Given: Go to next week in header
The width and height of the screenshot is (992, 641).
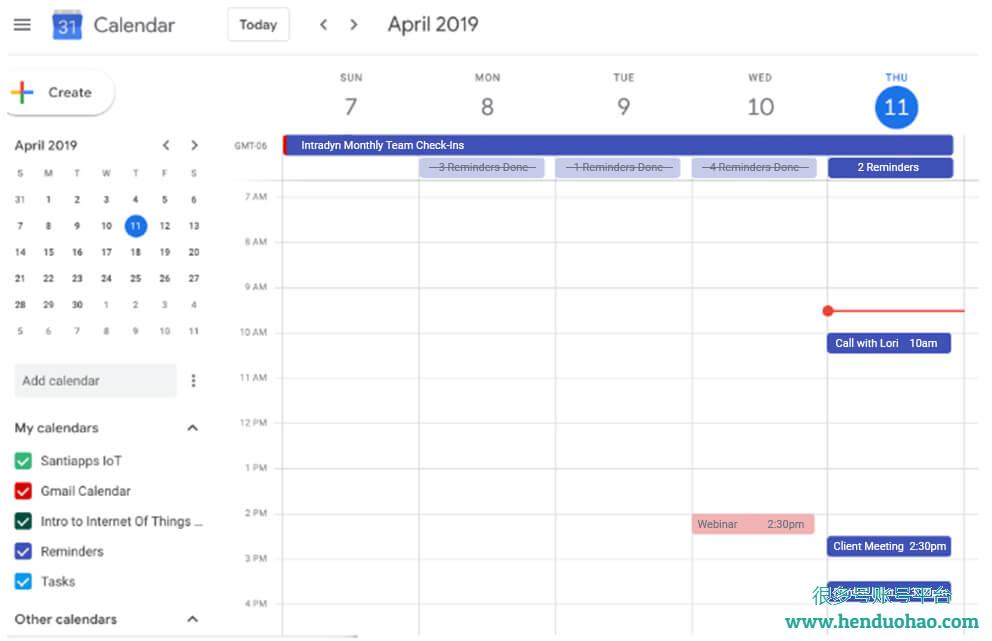Looking at the screenshot, I should pyautogui.click(x=354, y=25).
